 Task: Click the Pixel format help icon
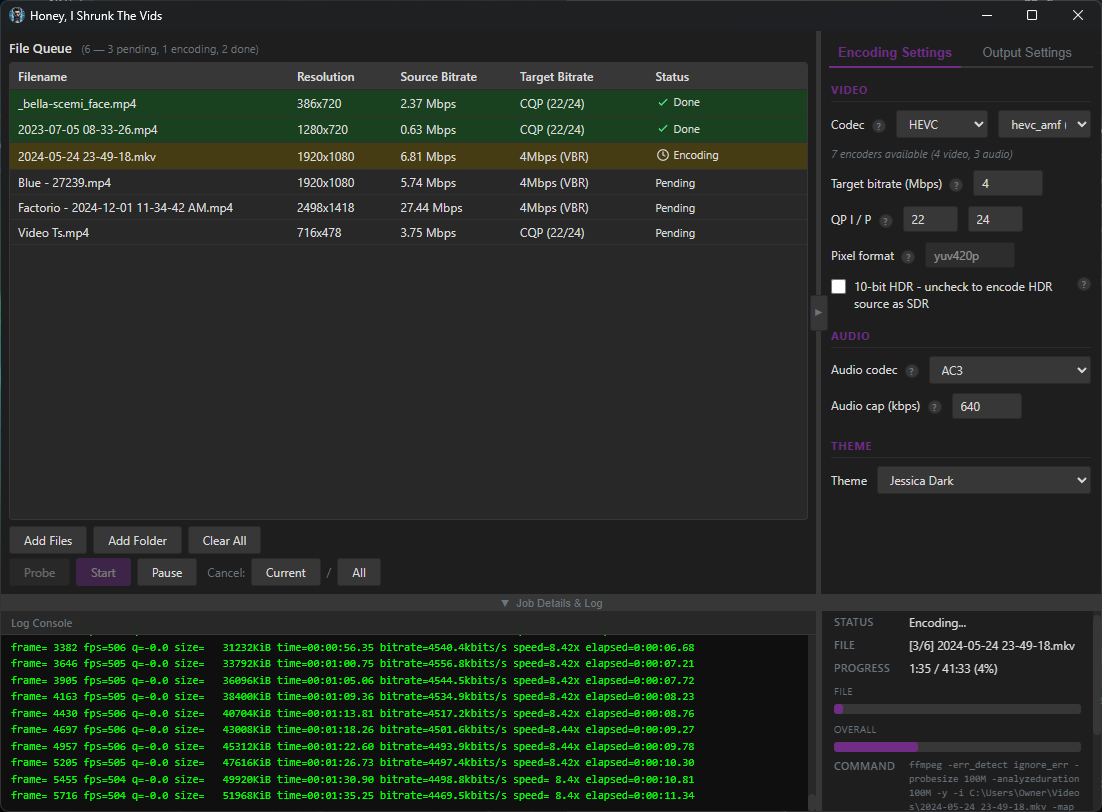(907, 257)
